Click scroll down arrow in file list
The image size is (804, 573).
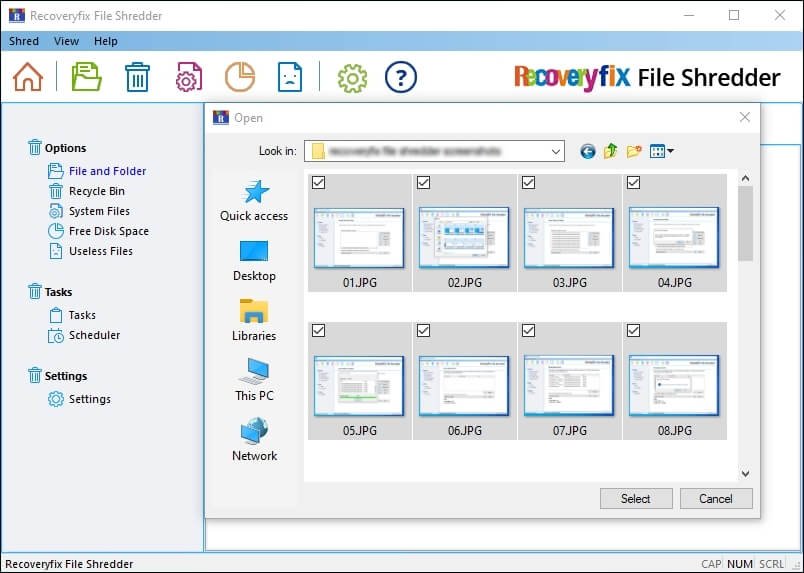(x=746, y=473)
